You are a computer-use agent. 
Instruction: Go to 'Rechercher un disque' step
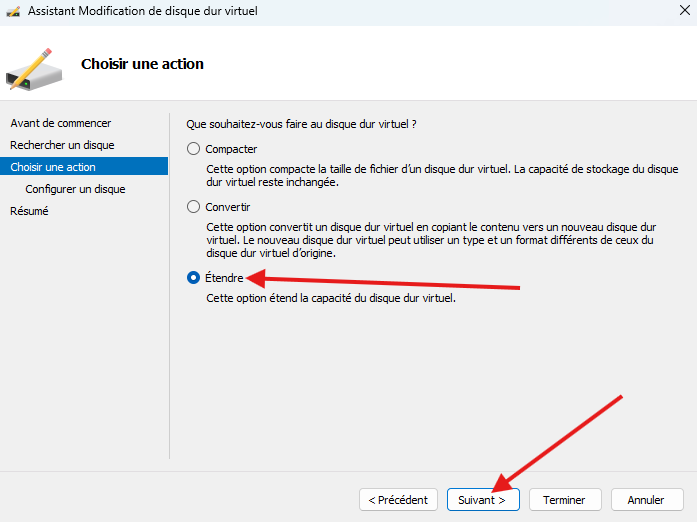[x=62, y=145]
